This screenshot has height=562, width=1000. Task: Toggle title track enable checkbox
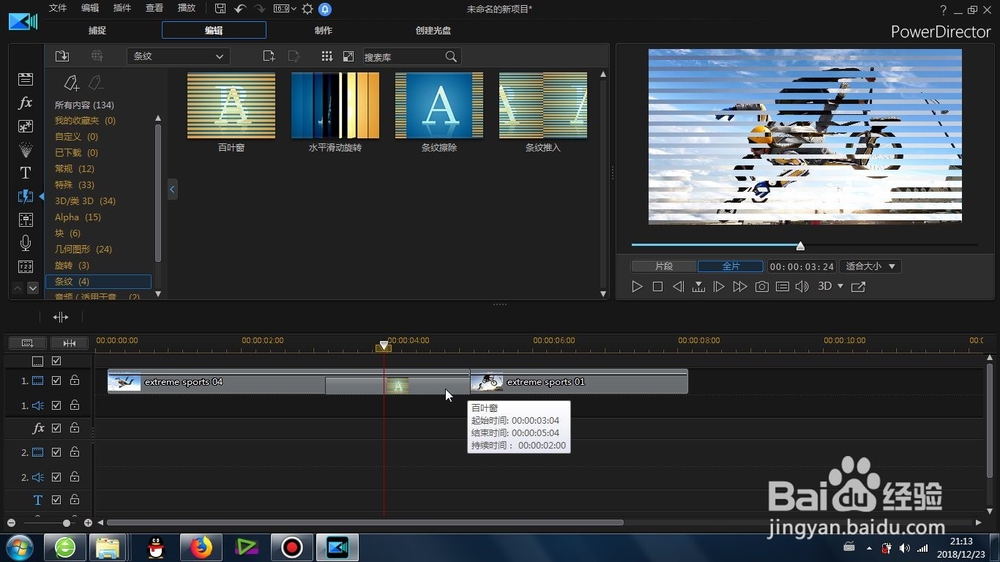click(x=56, y=499)
